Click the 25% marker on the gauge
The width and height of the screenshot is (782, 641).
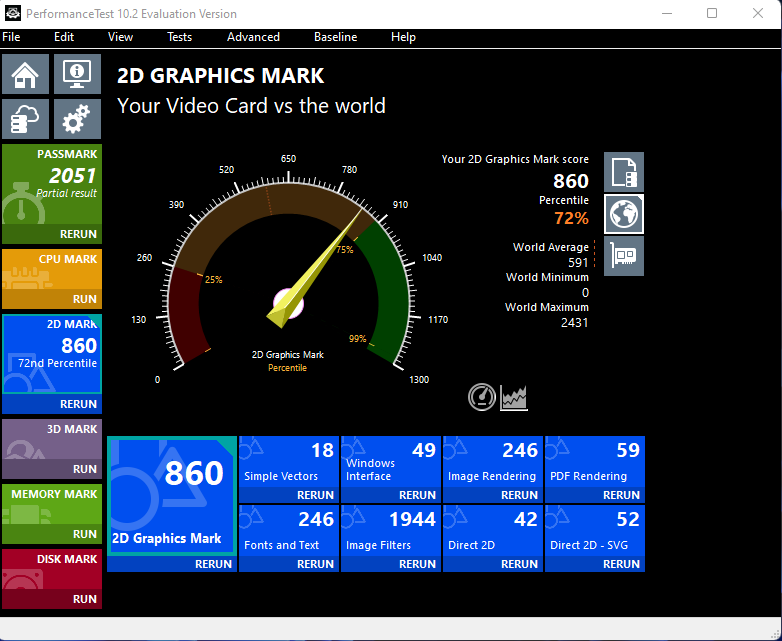click(x=213, y=280)
